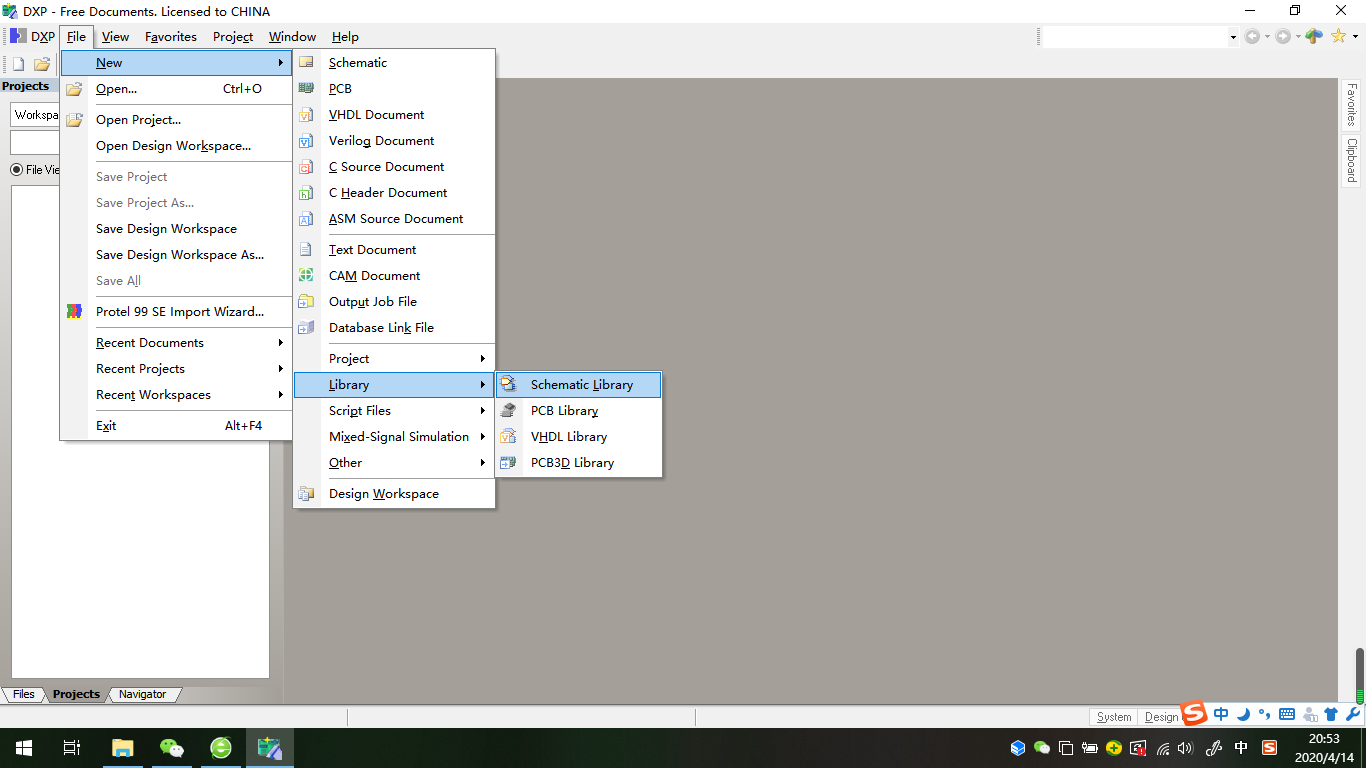Open the Project menu in menu bar
Image resolution: width=1366 pixels, height=768 pixels.
233,36
